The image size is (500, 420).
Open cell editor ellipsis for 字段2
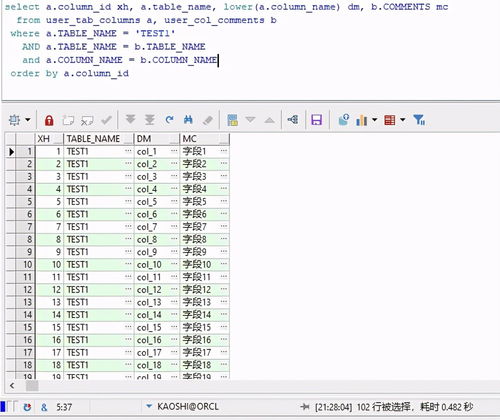pyautogui.click(x=224, y=164)
